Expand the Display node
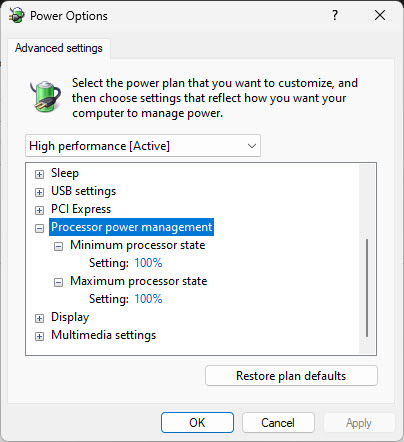The height and width of the screenshot is (442, 404). pyautogui.click(x=39, y=318)
